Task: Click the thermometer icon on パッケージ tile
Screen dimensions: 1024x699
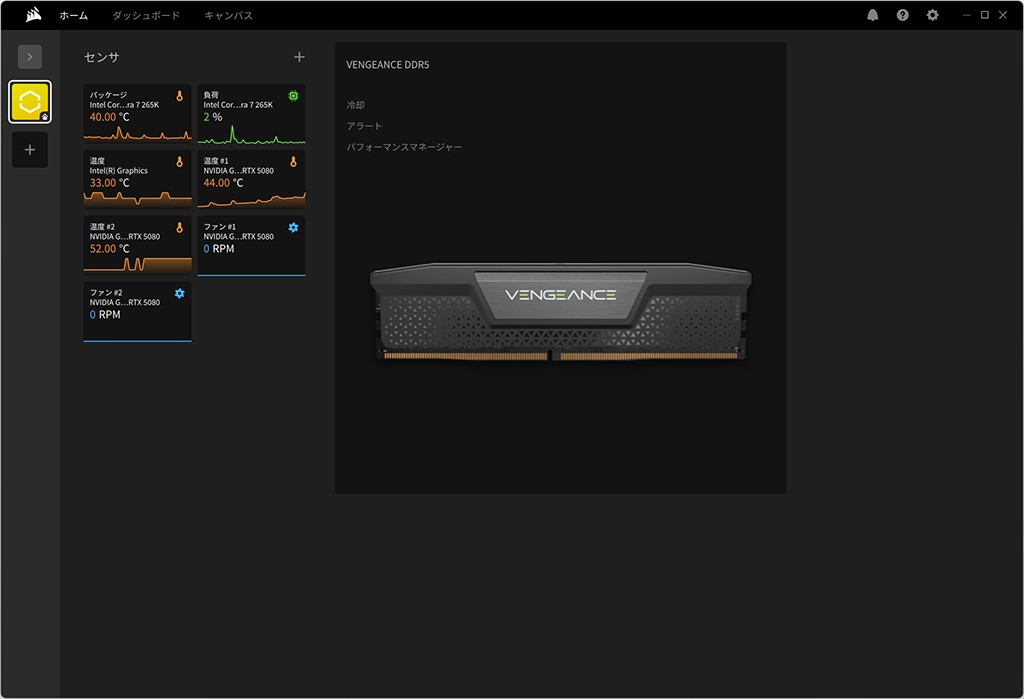Action: 180,96
